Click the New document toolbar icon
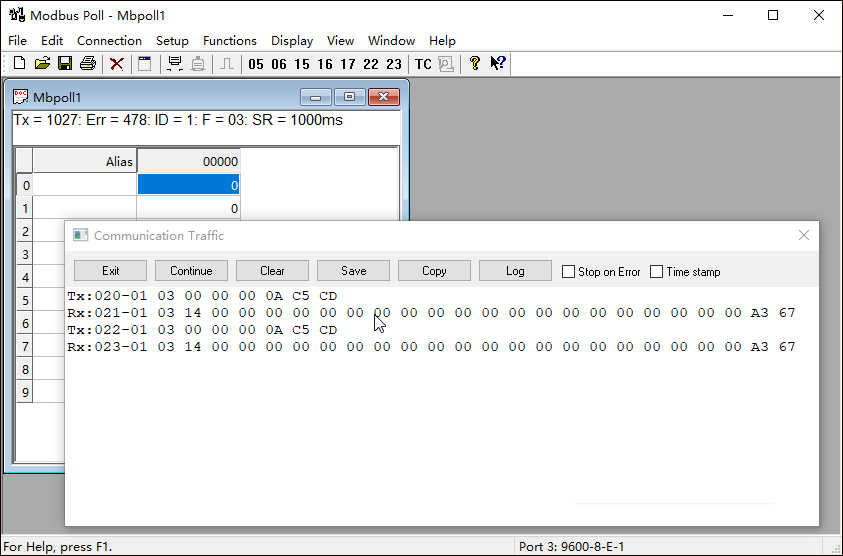 tap(19, 63)
